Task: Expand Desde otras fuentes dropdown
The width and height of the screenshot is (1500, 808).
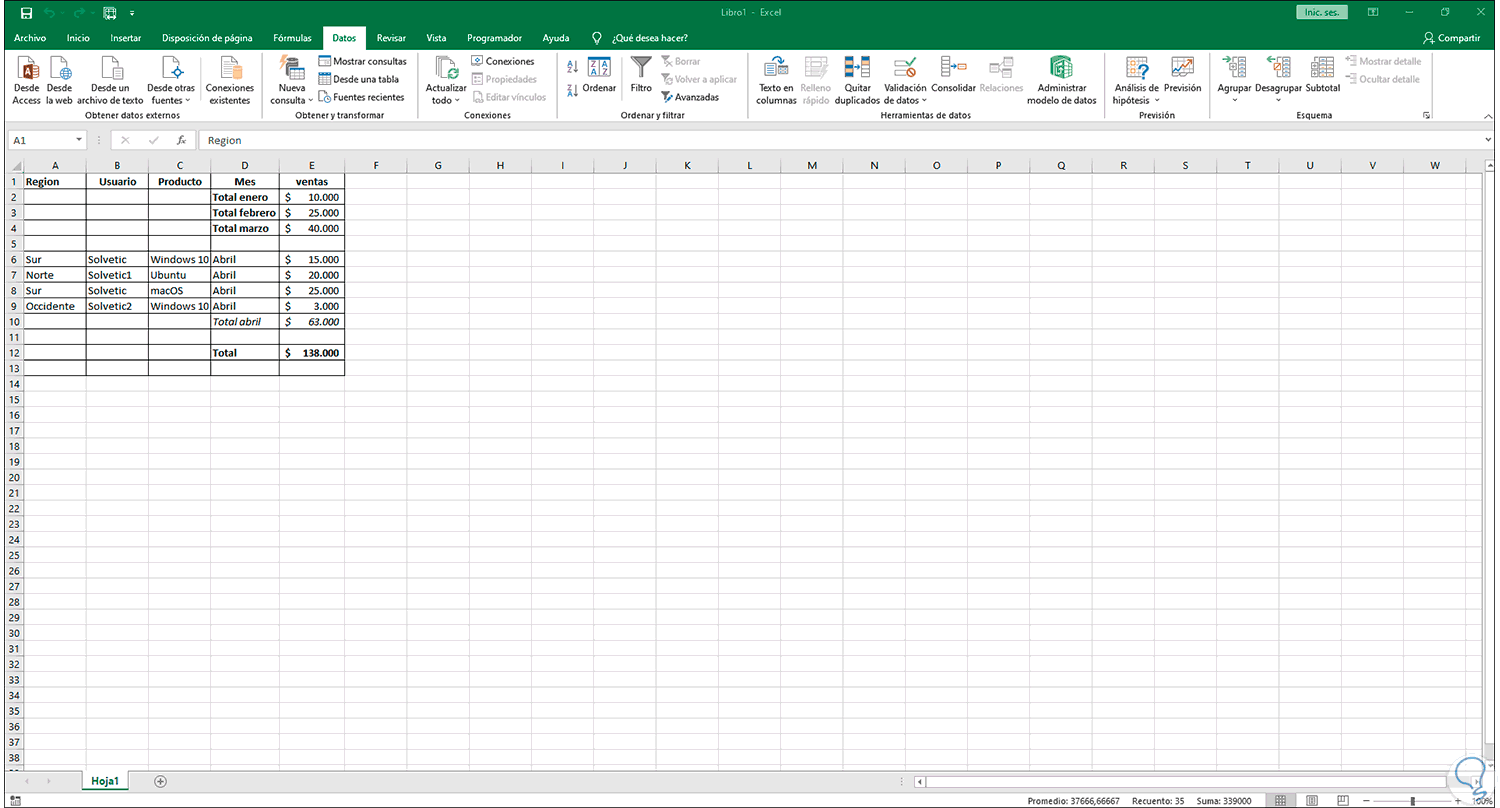Action: 186,100
